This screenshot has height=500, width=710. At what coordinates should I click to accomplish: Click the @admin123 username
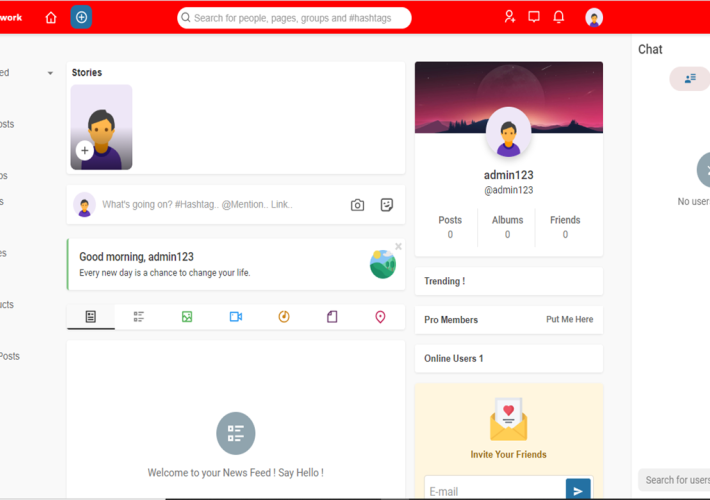pos(509,190)
